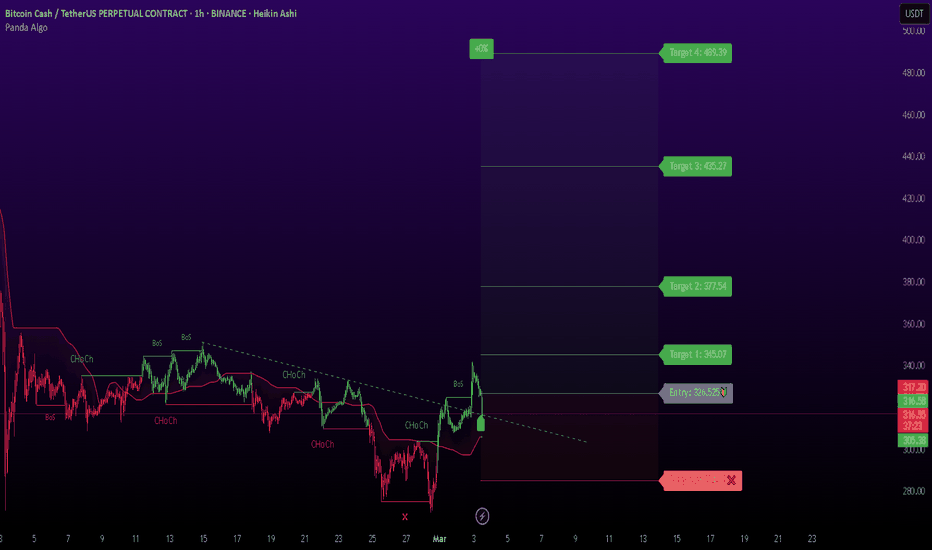Image resolution: width=932 pixels, height=550 pixels.
Task: Select the Target 2: 377.54 label
Action: pyautogui.click(x=697, y=287)
